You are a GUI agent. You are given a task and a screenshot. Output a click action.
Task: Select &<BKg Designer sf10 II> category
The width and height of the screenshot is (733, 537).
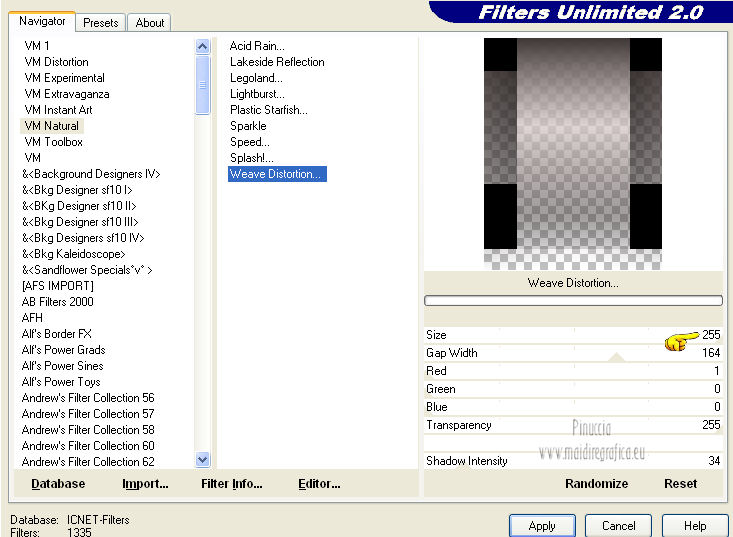[x=79, y=206]
